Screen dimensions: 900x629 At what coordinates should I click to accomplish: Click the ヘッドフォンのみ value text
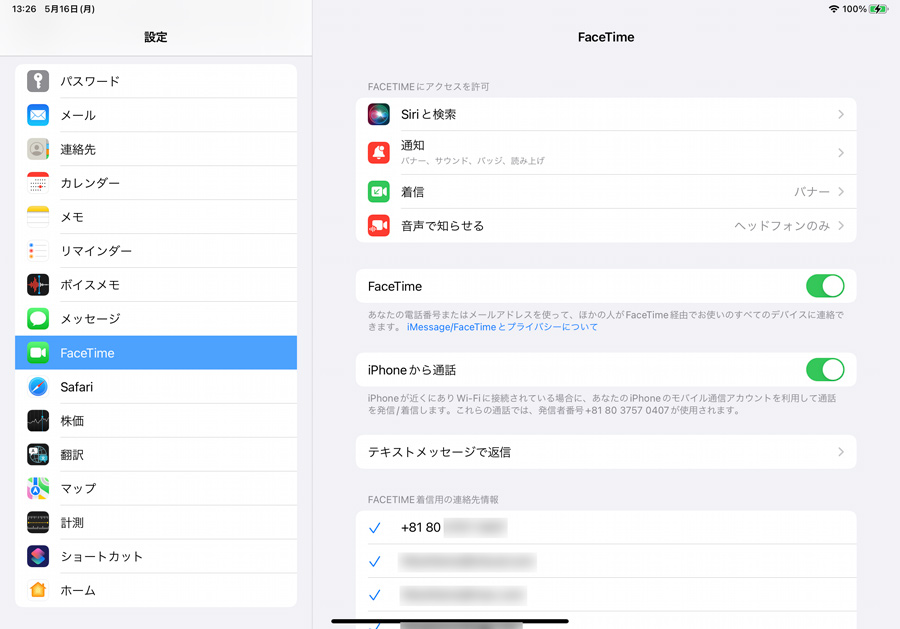tap(782, 226)
